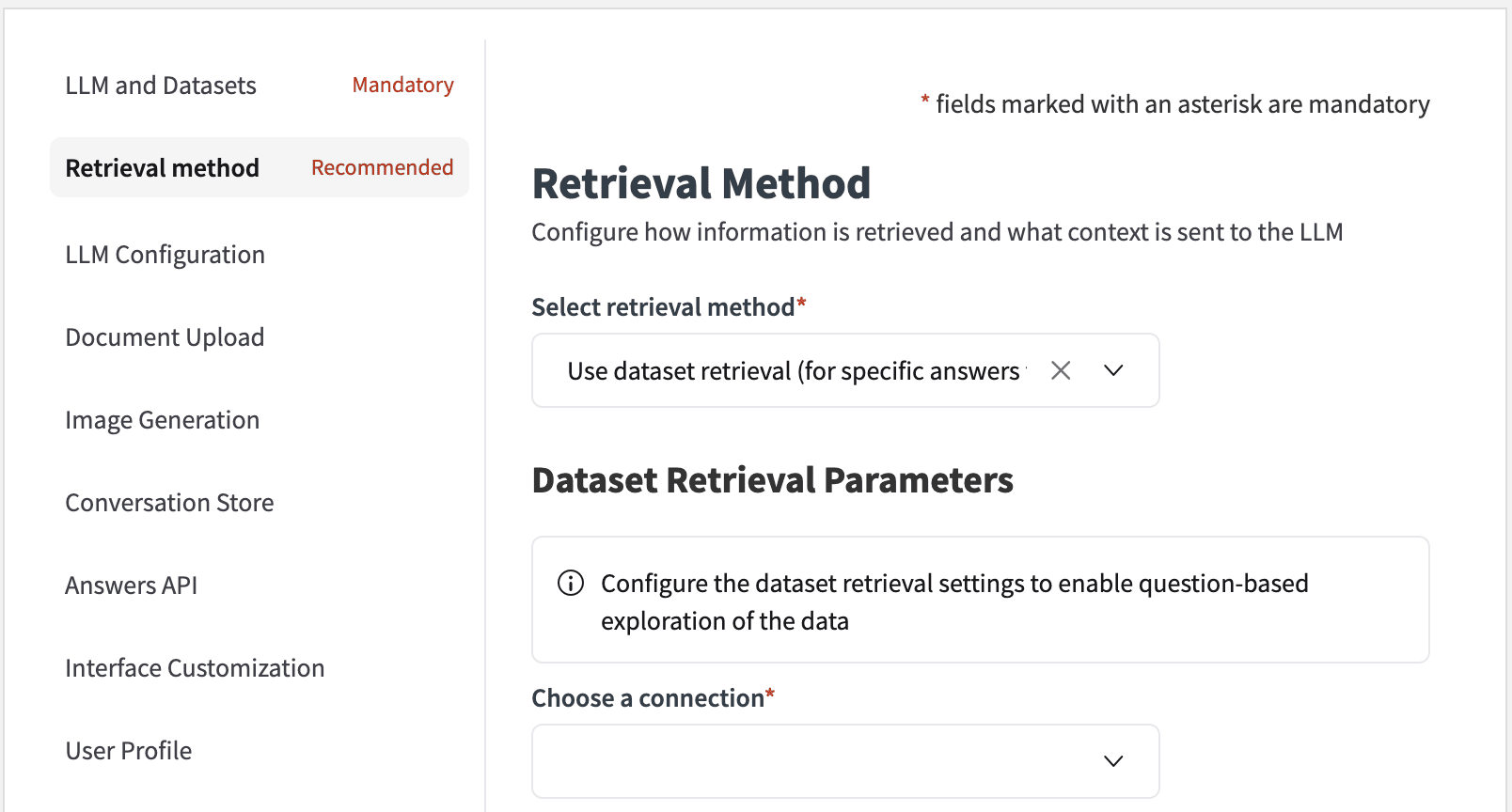The width and height of the screenshot is (1512, 812).
Task: Click the Retrieval method sidebar entry
Action: click(x=162, y=167)
